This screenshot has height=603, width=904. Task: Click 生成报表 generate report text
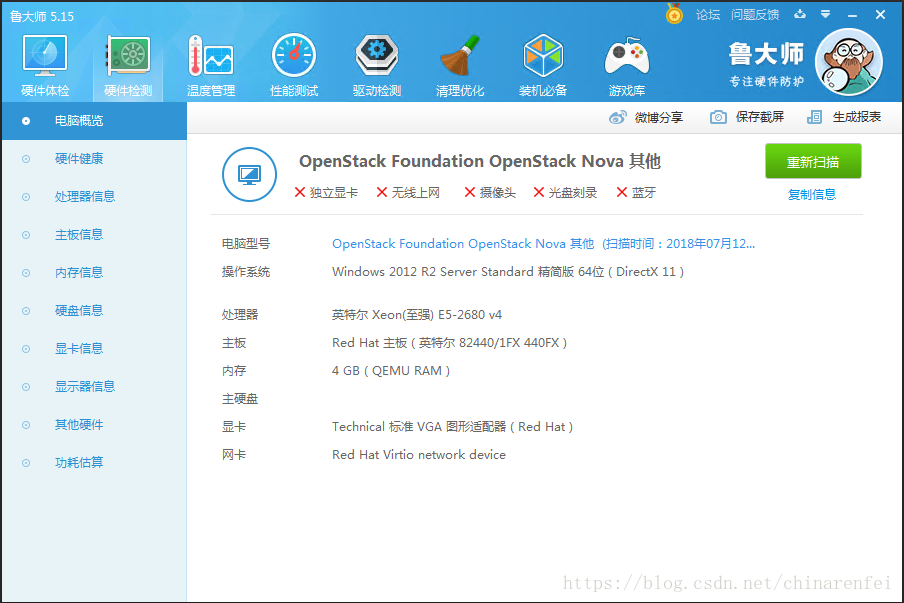point(856,117)
